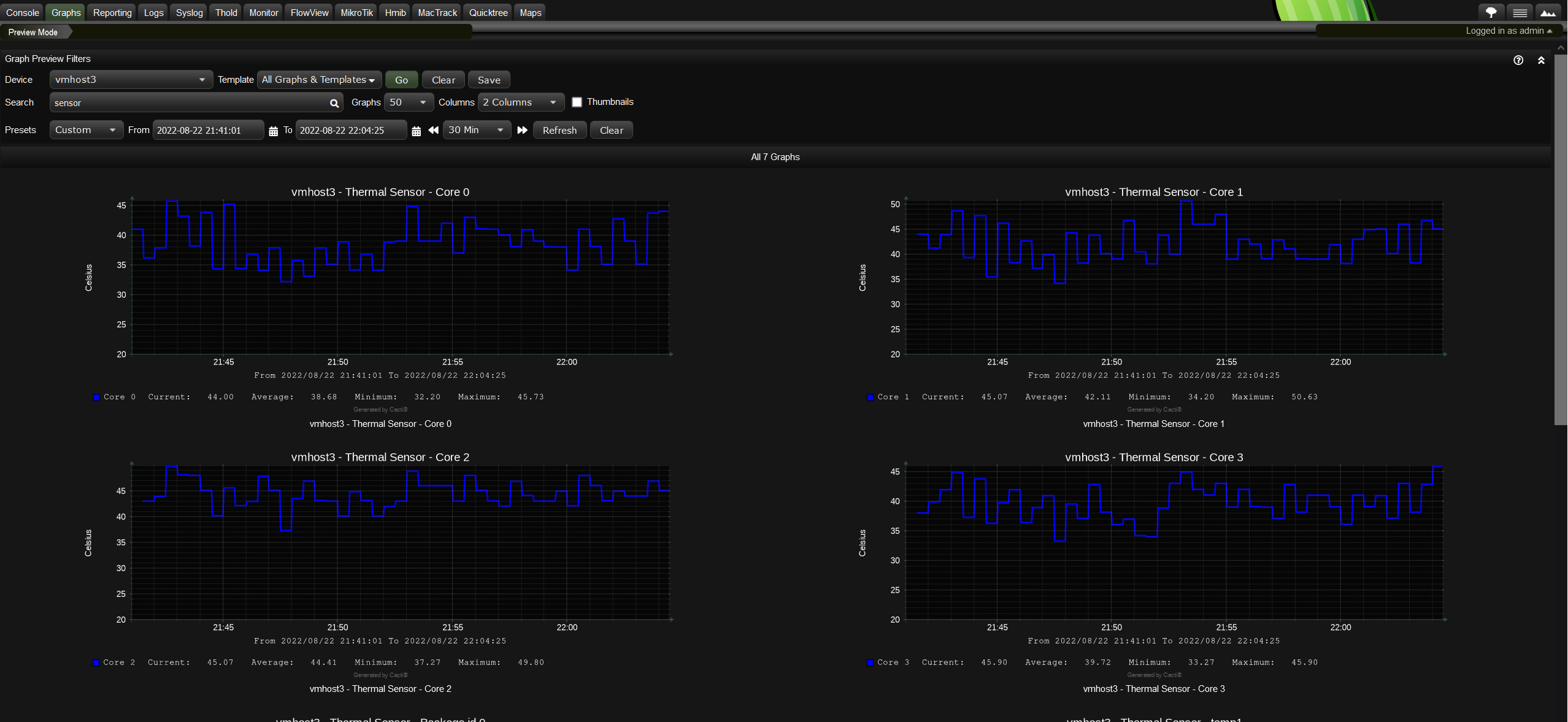Shift the time span forward
Viewport: 1568px width, 722px height.
[x=522, y=130]
